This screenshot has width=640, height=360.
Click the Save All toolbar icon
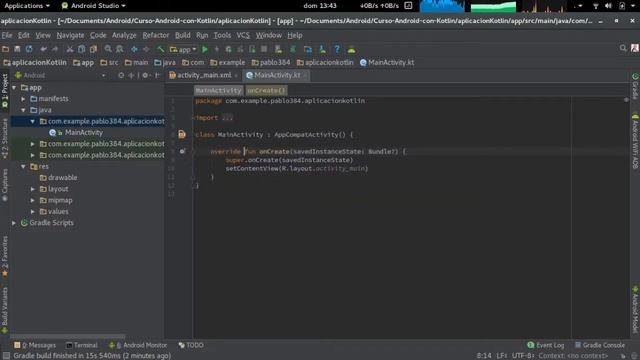pyautogui.click(x=17, y=49)
